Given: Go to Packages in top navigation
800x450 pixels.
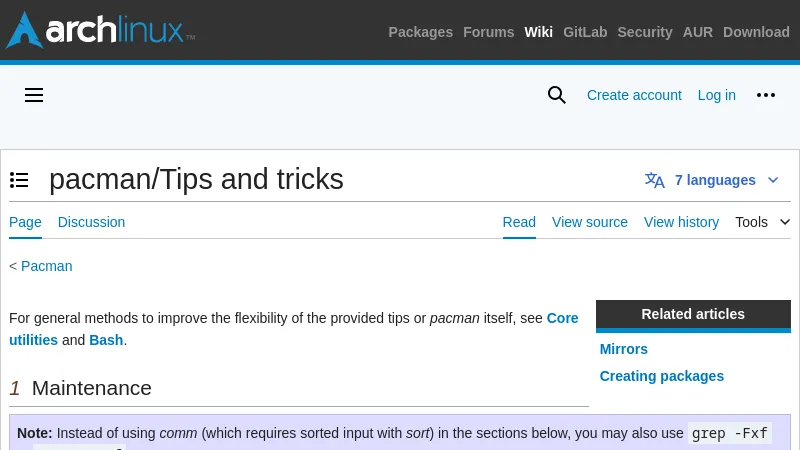Looking at the screenshot, I should [420, 32].
